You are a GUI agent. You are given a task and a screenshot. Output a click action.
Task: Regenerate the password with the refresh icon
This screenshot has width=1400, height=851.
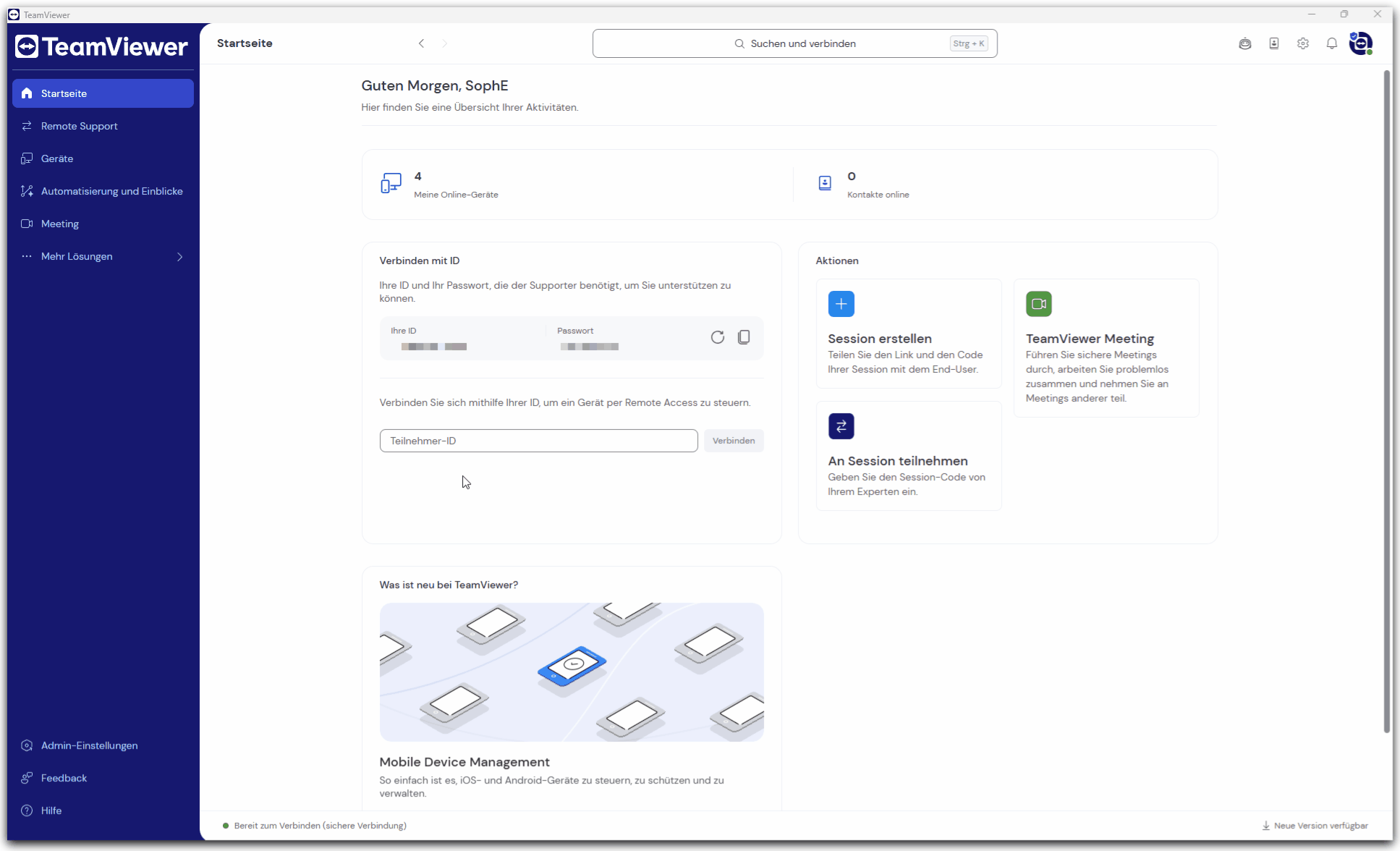point(718,337)
